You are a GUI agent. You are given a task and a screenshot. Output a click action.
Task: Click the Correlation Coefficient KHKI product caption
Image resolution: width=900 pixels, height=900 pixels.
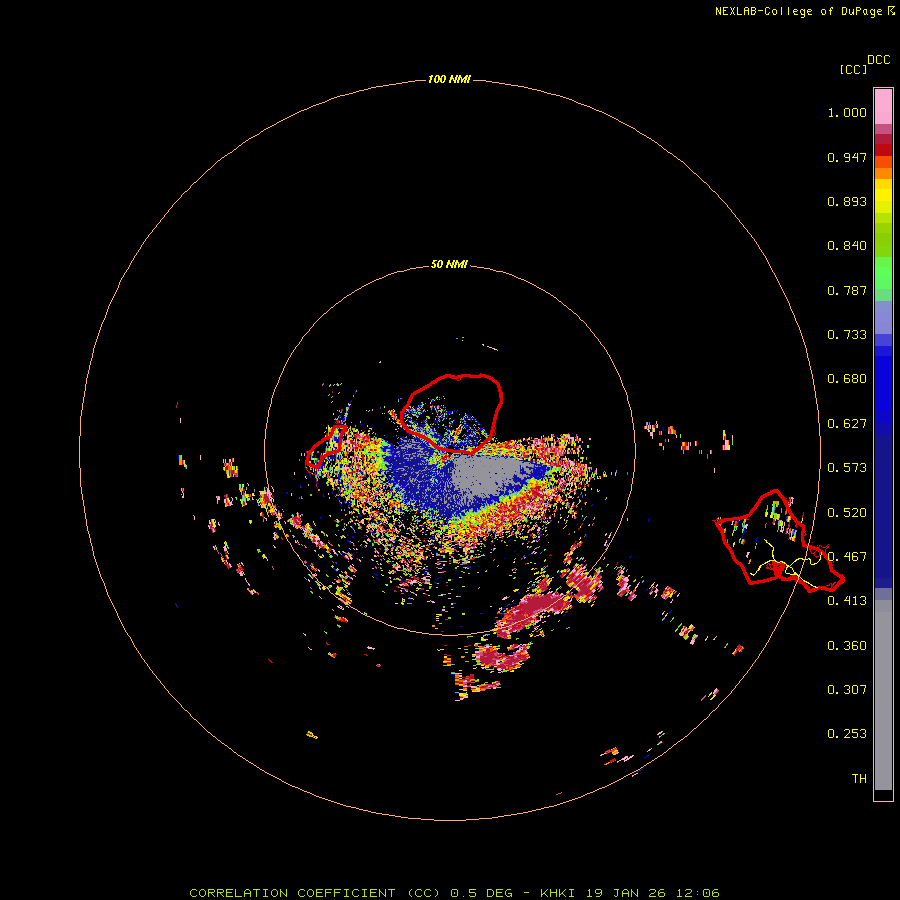[x=454, y=893]
